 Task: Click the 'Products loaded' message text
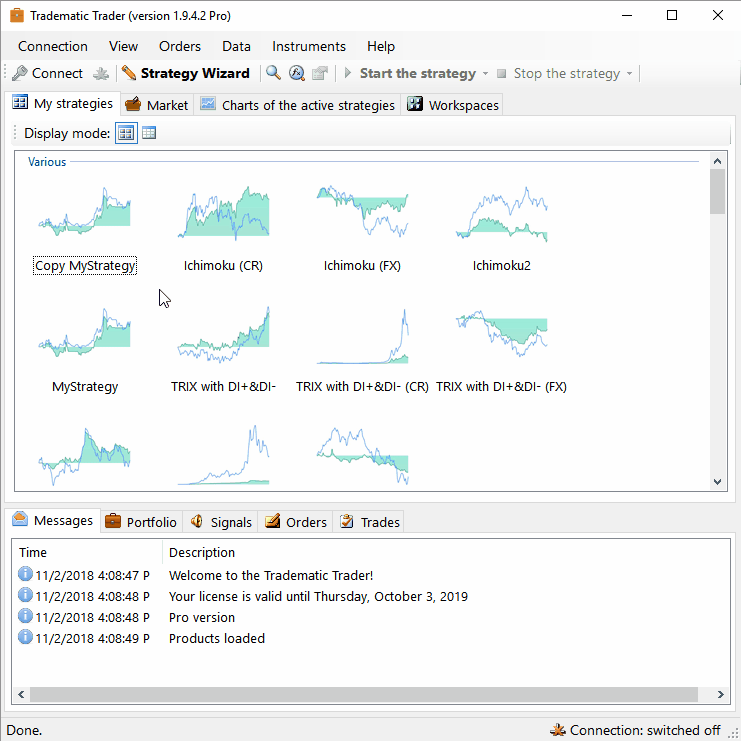tap(217, 638)
